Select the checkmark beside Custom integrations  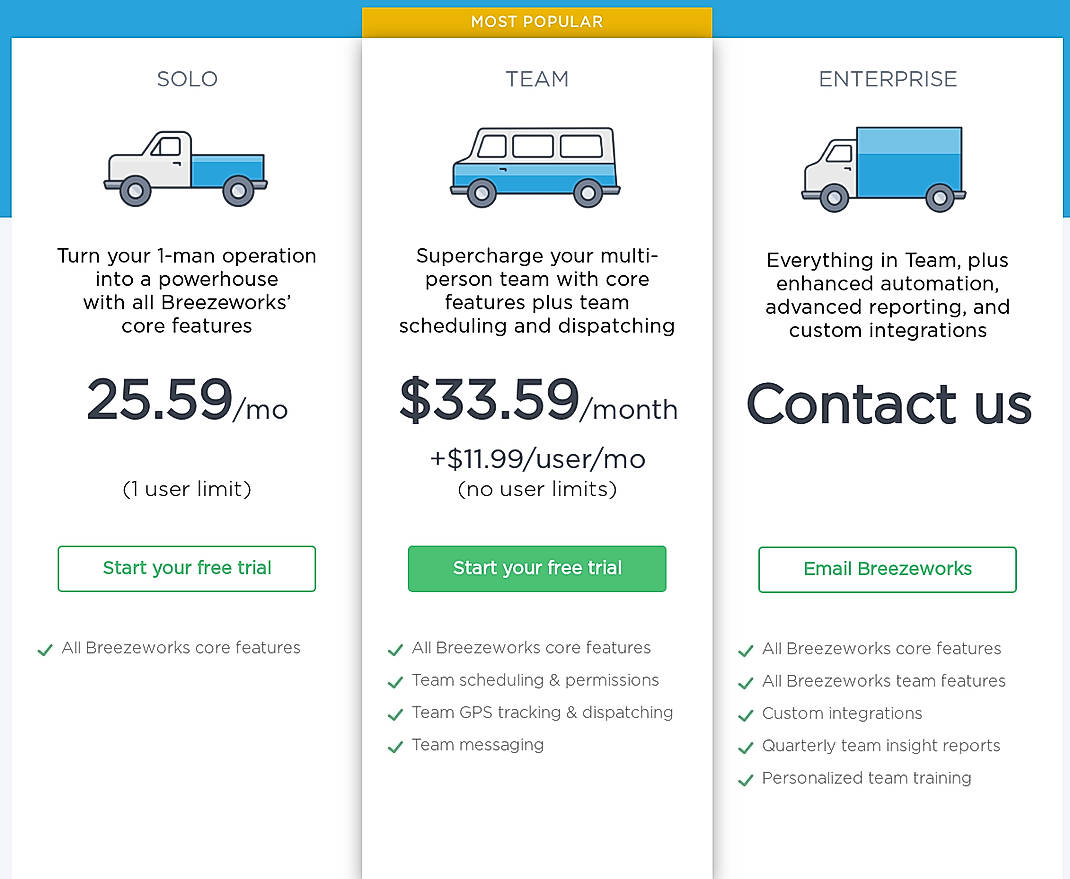pos(746,714)
